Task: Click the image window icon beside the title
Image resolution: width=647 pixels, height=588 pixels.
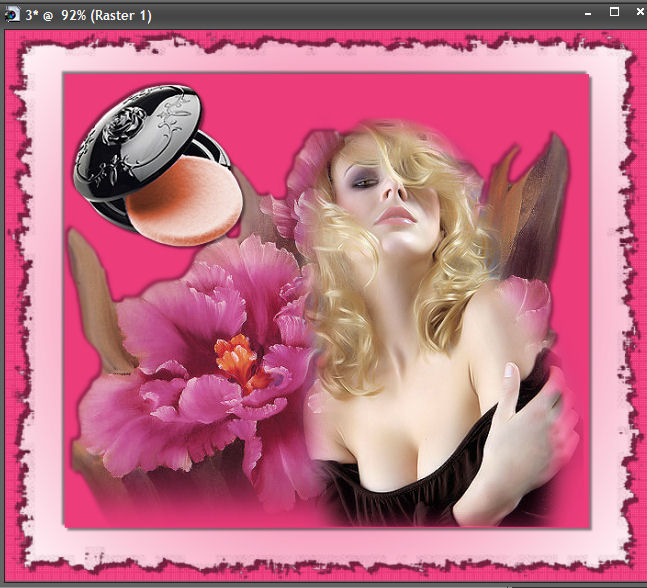Action: pyautogui.click(x=12, y=15)
